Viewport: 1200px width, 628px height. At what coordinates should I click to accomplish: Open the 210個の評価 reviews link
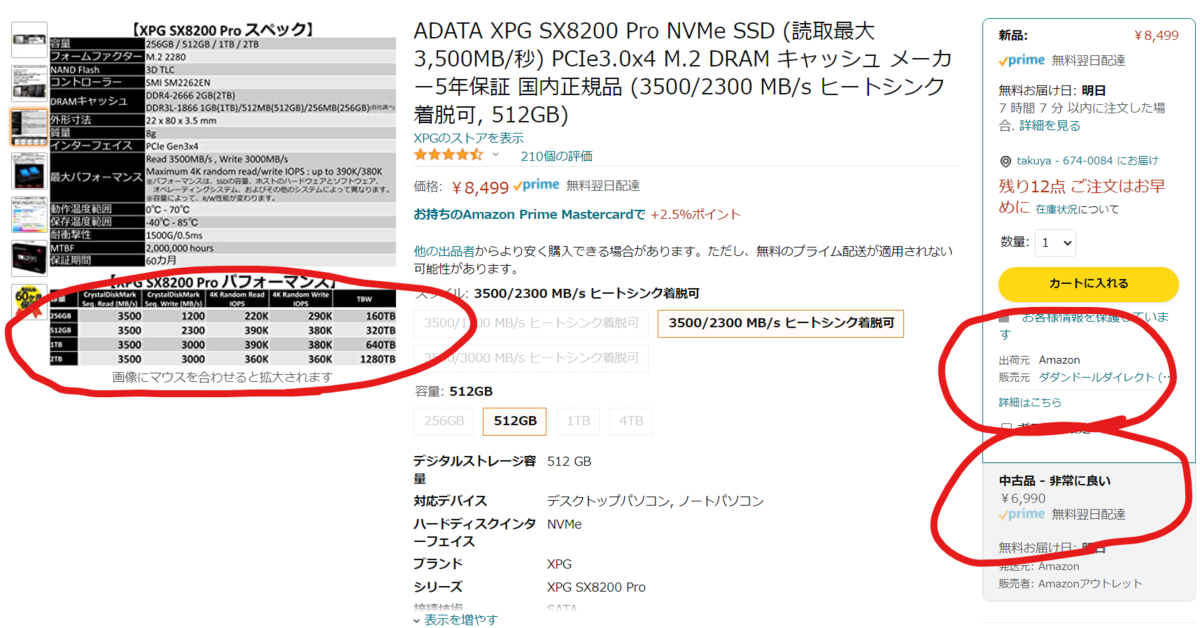556,156
